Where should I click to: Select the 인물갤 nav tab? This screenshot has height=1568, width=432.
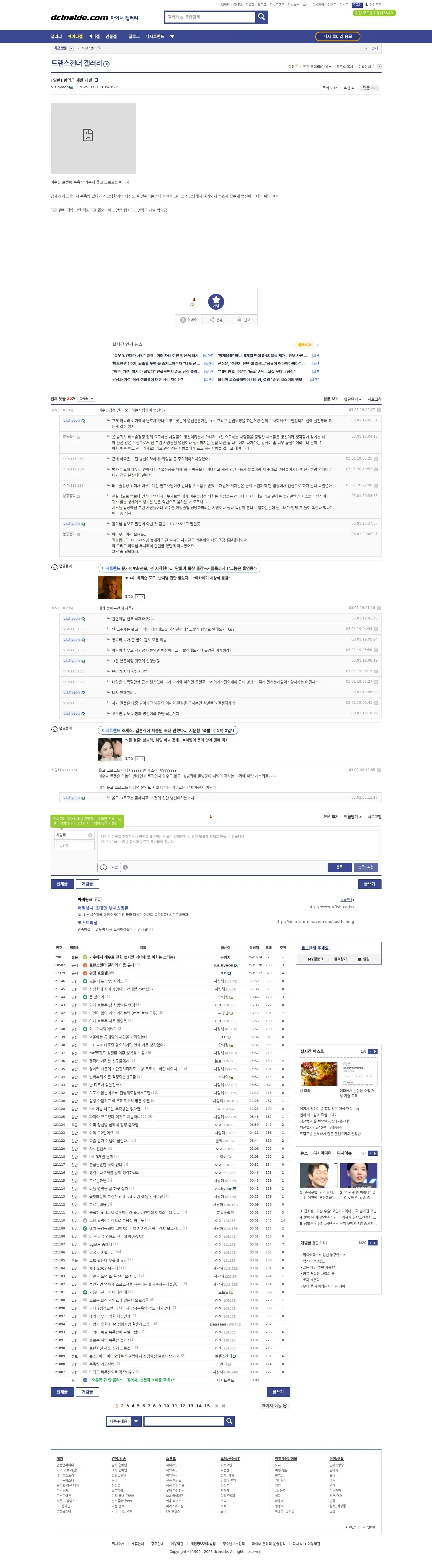[x=111, y=36]
